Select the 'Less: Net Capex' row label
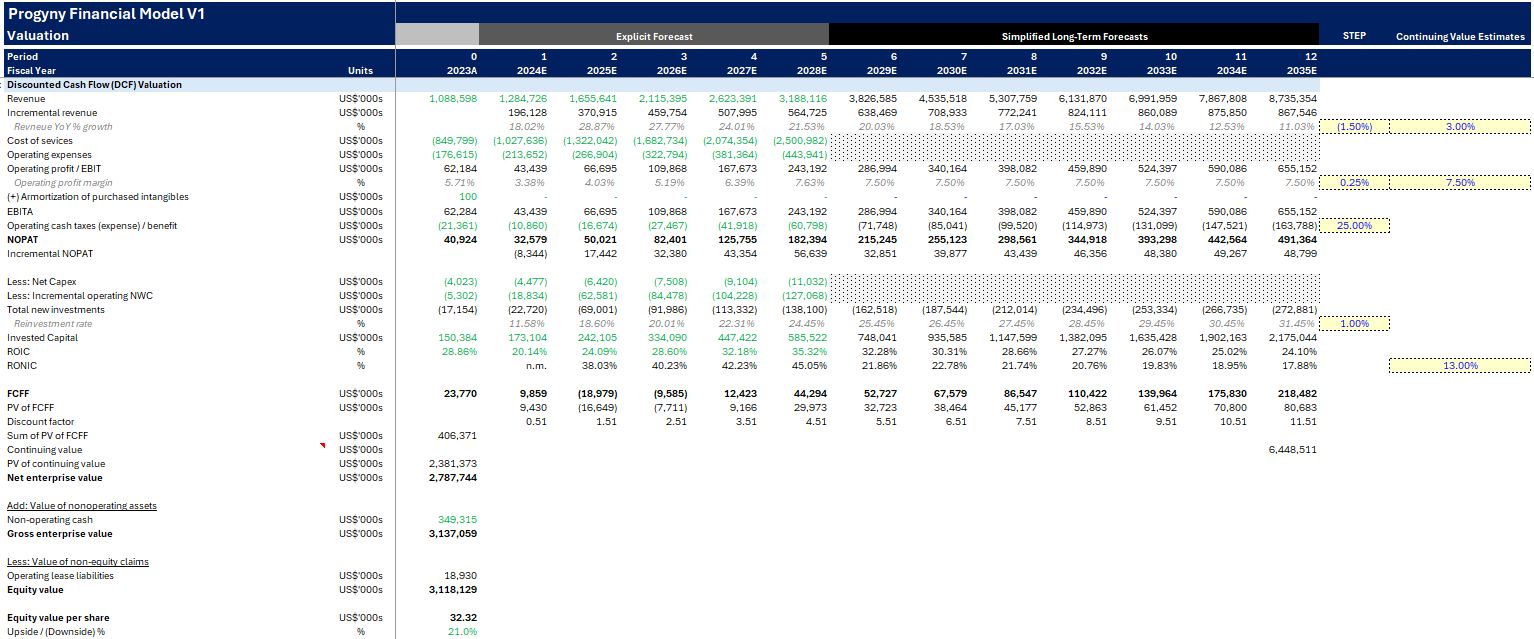Image resolution: width=1534 pixels, height=639 pixels. point(40,281)
